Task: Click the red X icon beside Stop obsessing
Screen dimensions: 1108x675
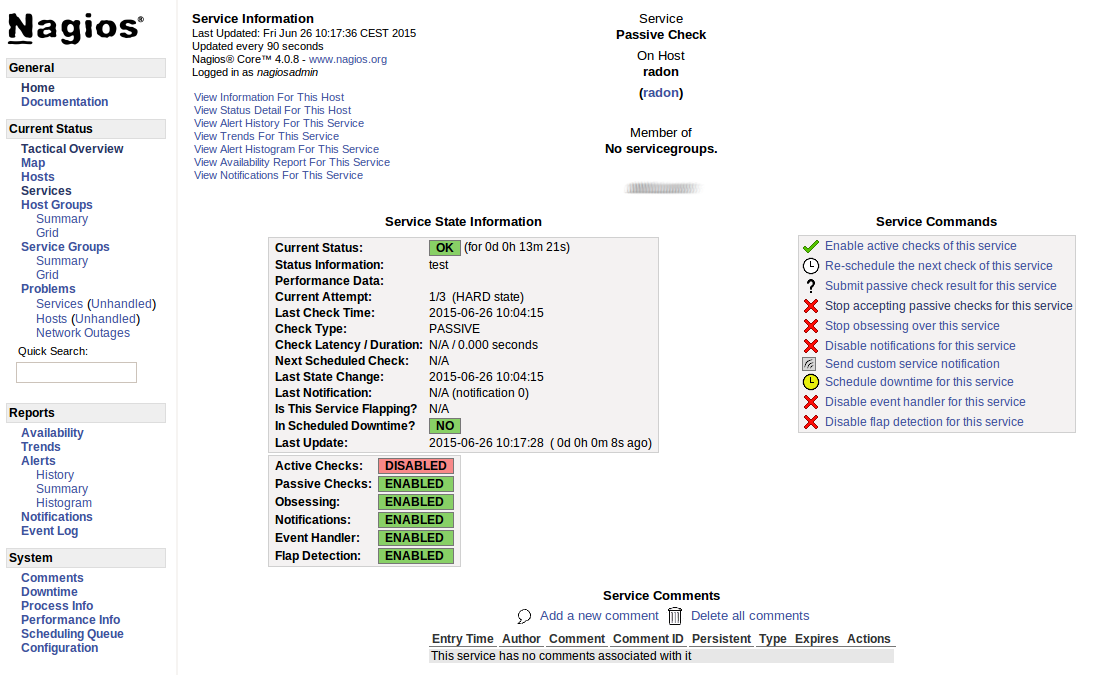Action: 811,326
